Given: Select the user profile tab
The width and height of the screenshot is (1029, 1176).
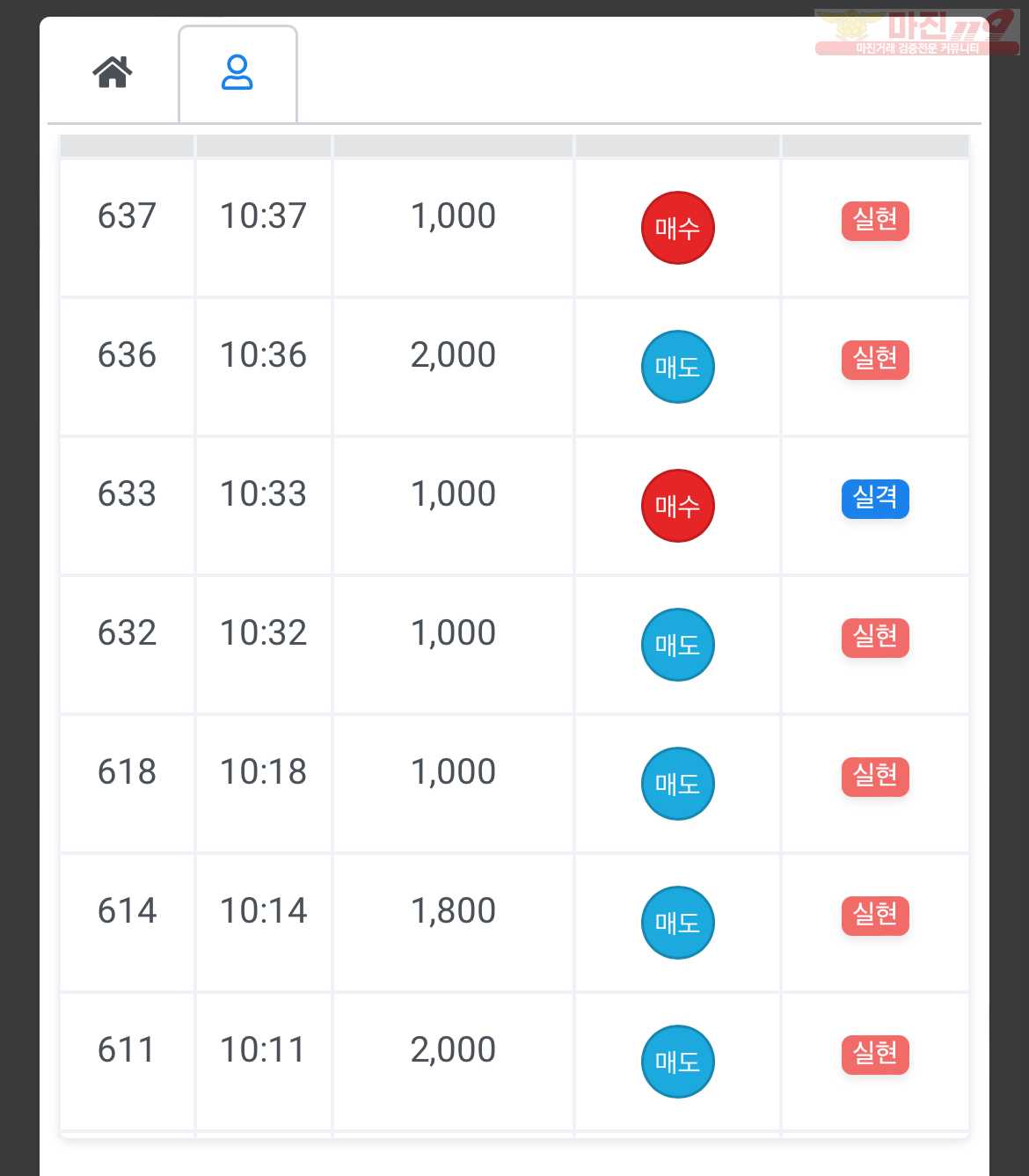Looking at the screenshot, I should tap(237, 74).
